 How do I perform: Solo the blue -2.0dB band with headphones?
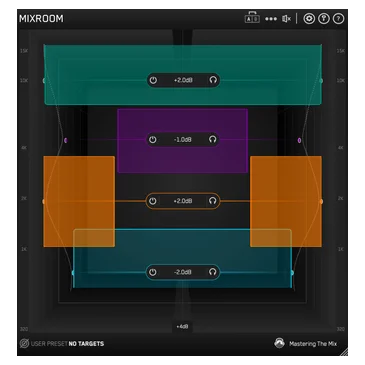point(213,272)
